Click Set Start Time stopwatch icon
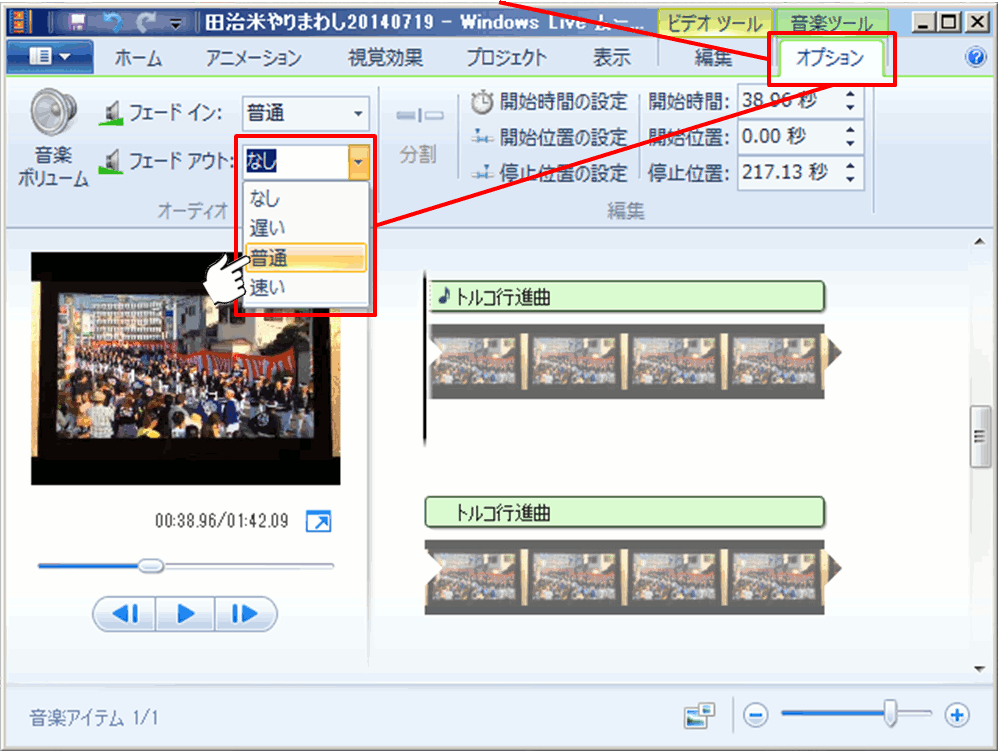This screenshot has width=998, height=751. [x=483, y=101]
